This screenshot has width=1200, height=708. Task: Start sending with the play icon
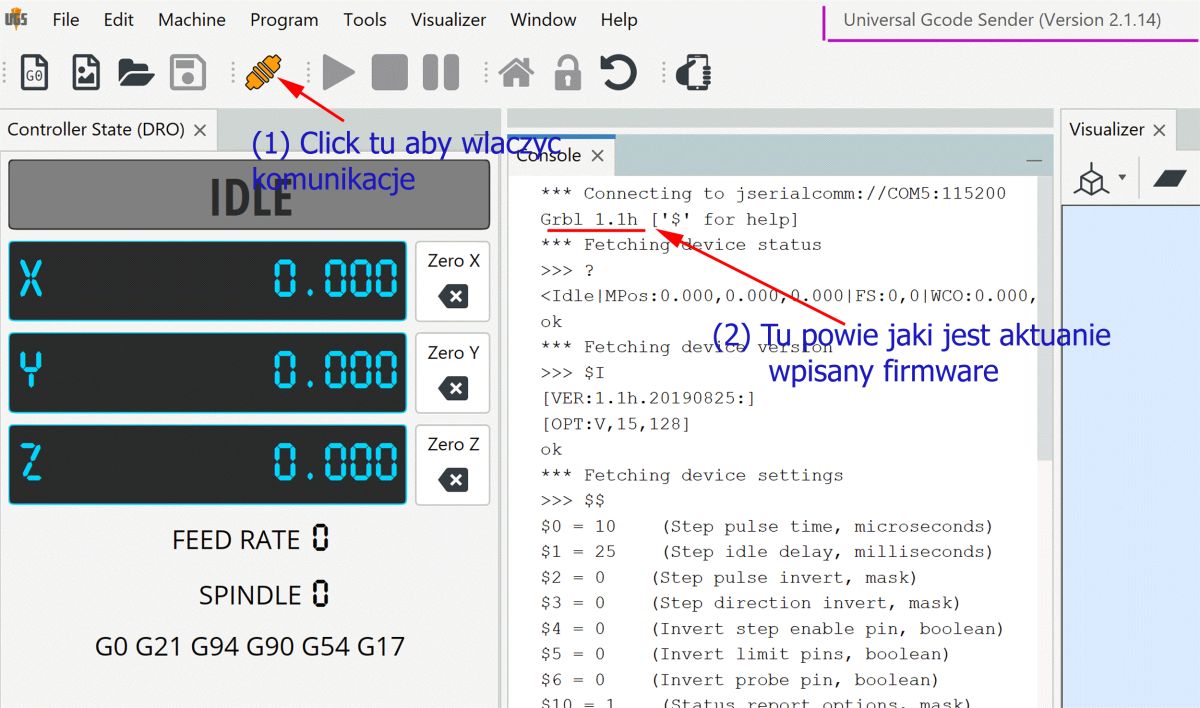pyautogui.click(x=338, y=73)
